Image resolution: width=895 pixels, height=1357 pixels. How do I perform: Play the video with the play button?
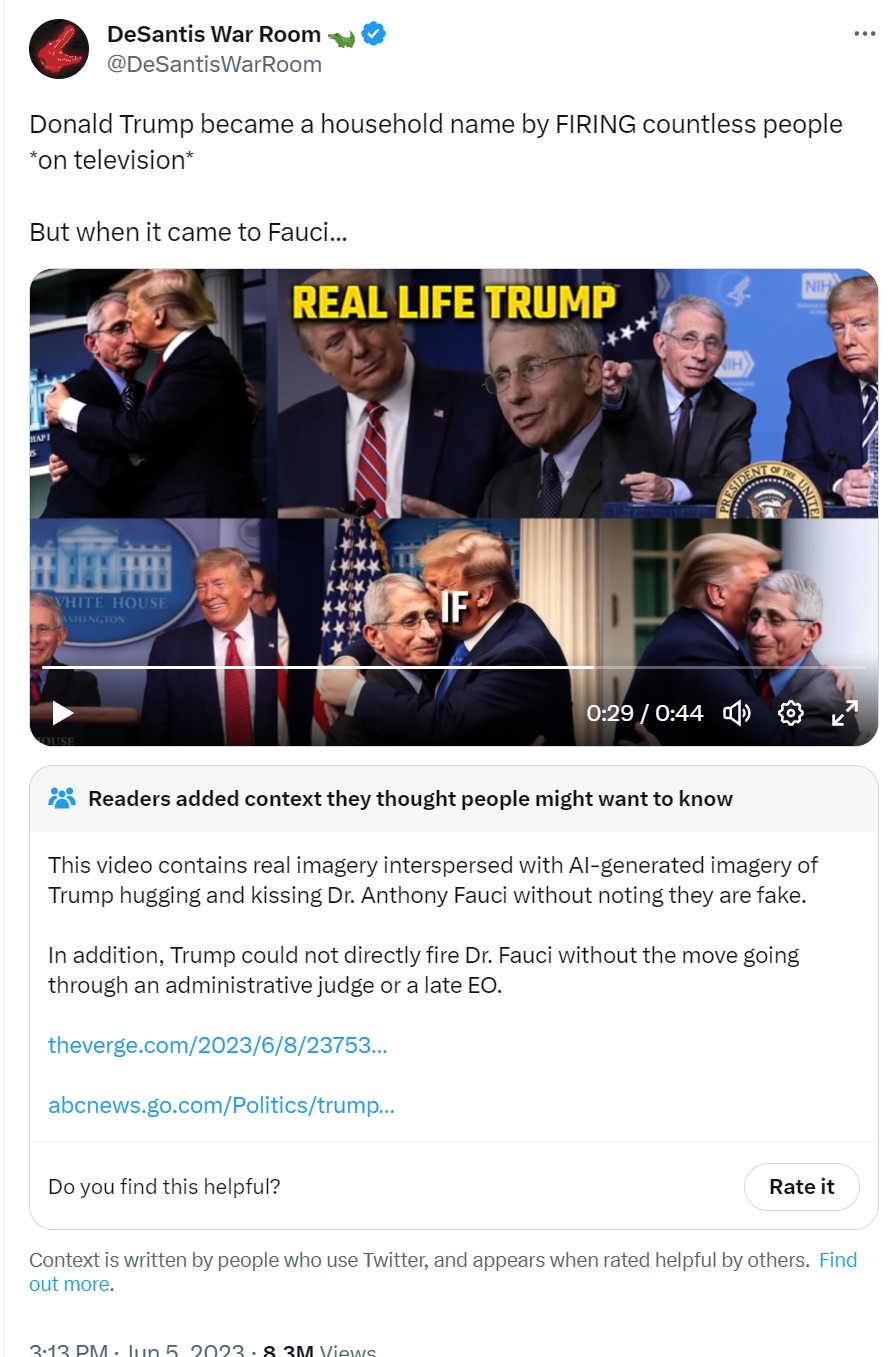click(x=62, y=713)
